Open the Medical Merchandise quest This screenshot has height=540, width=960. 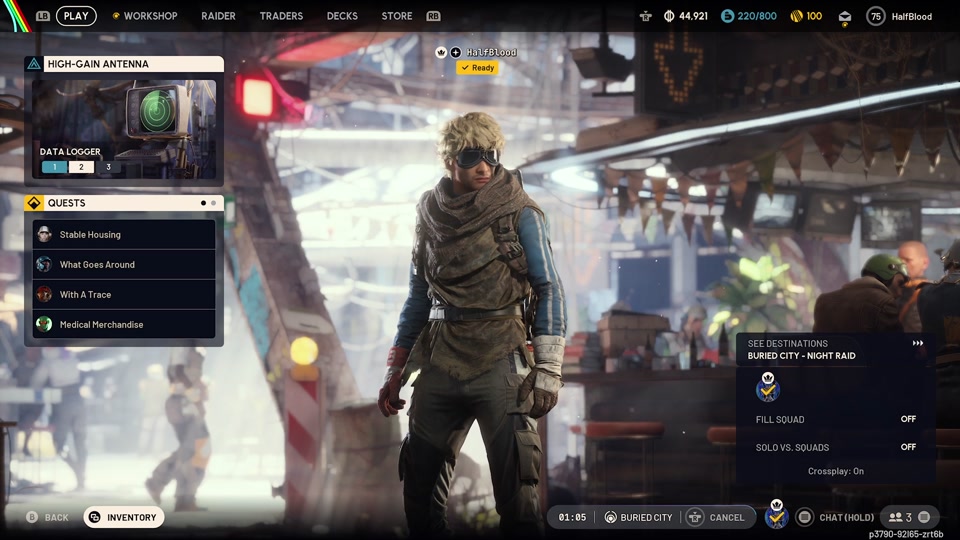click(124, 324)
